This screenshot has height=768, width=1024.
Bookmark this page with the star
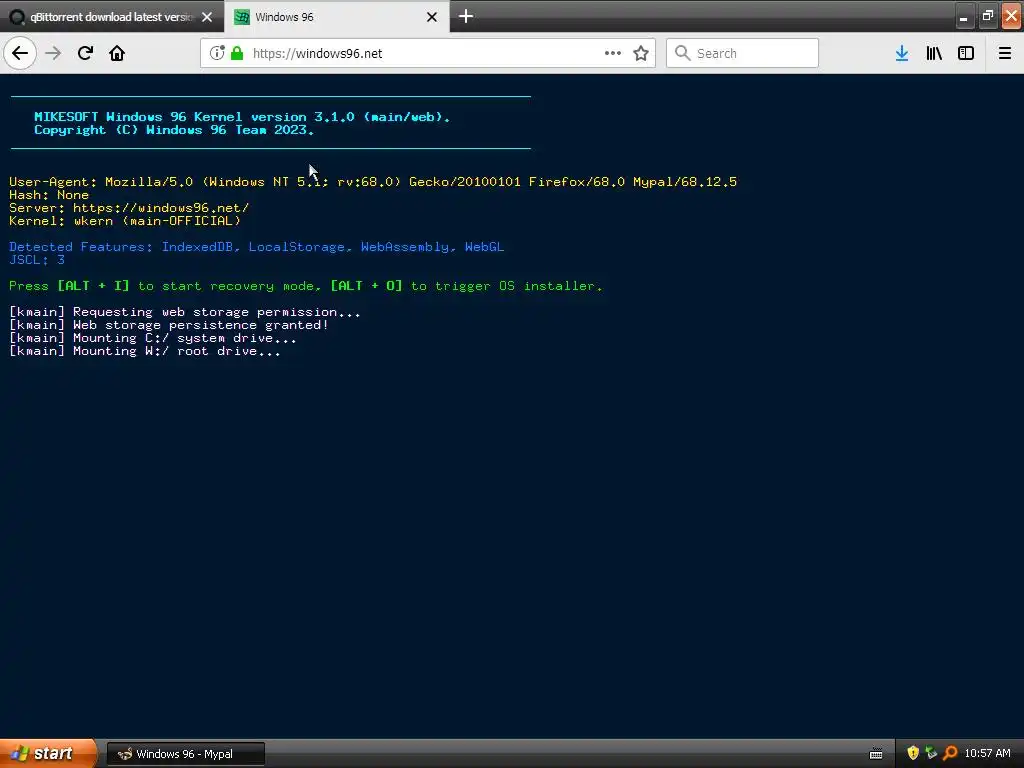pyautogui.click(x=641, y=53)
